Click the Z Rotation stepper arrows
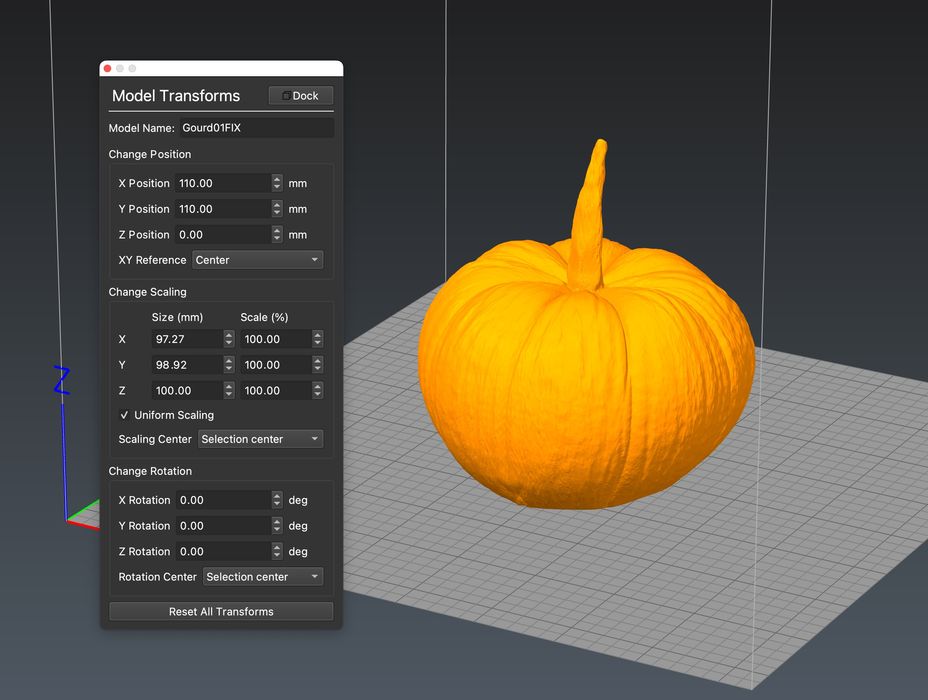This screenshot has width=928, height=700. 277,552
